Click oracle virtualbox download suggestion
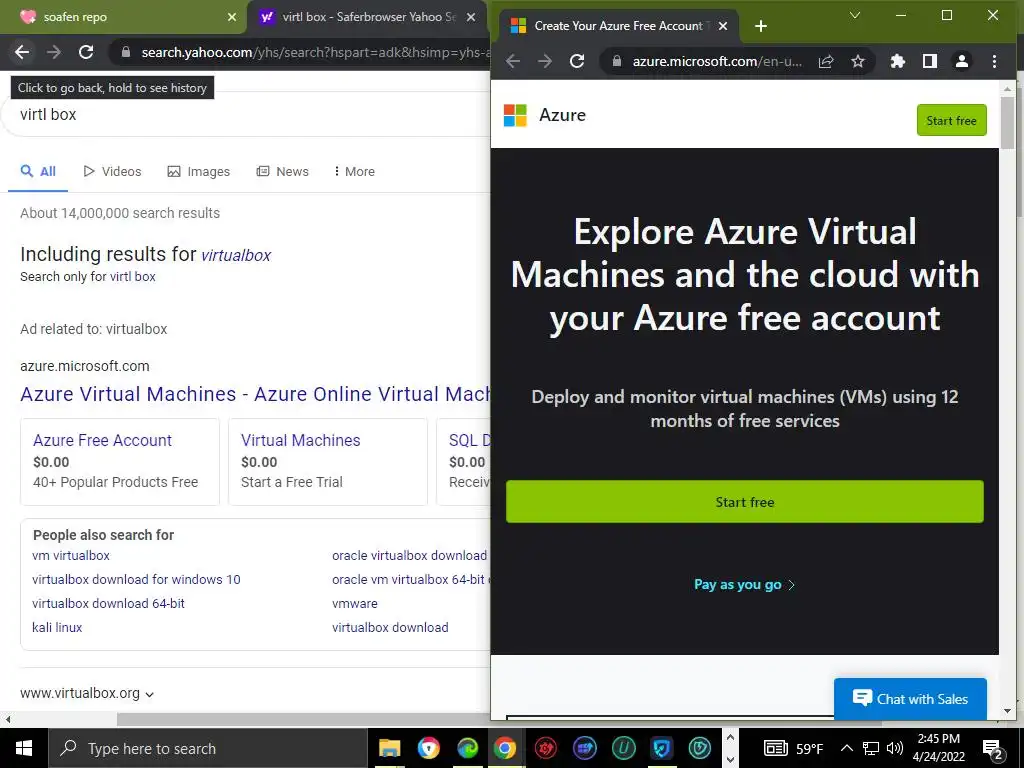Screen dimensions: 1024x768 [409, 555]
